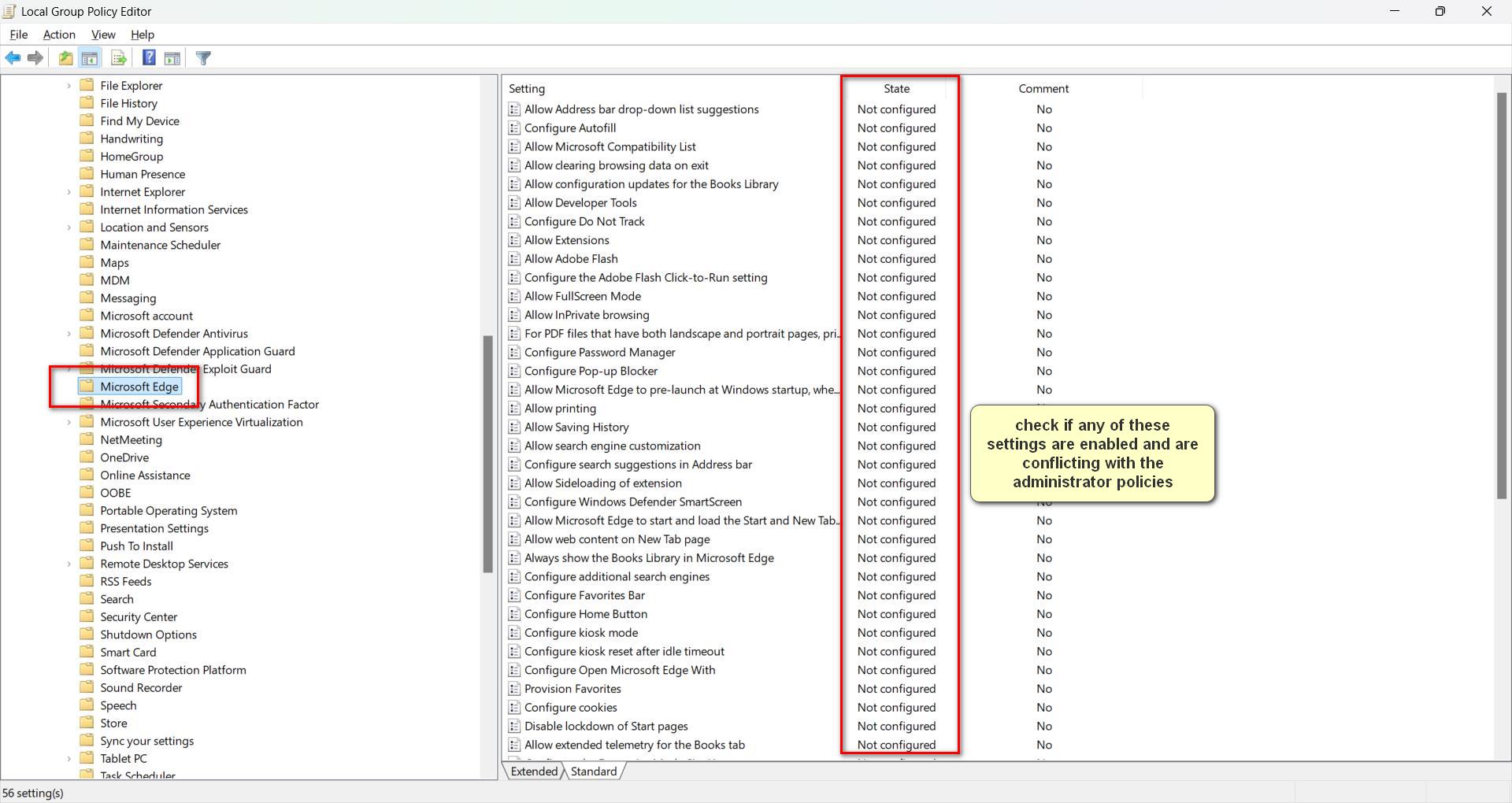
Task: Expand the Location and Sensors node
Action: [68, 227]
